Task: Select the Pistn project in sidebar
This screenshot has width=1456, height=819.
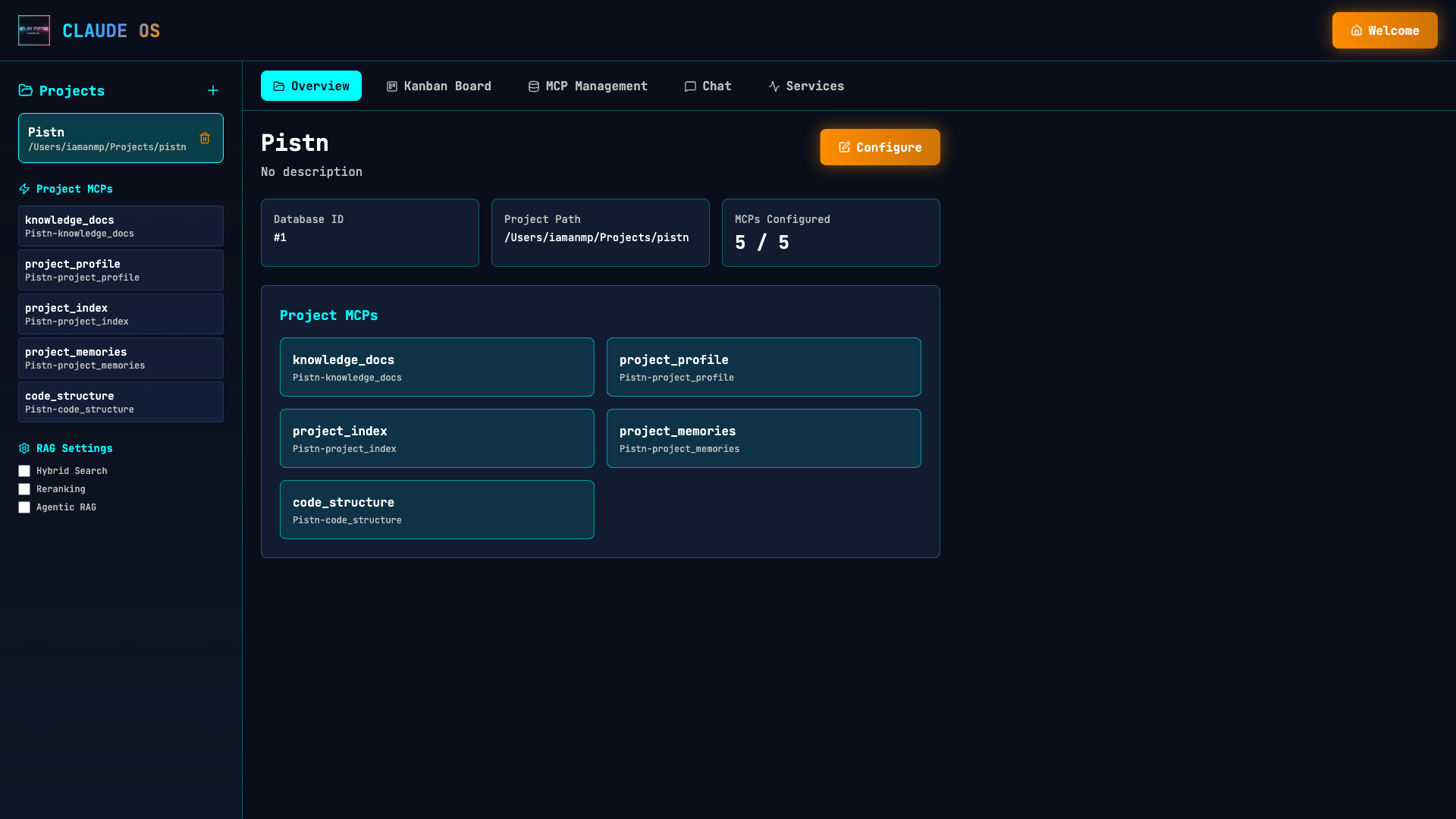Action: (x=121, y=138)
